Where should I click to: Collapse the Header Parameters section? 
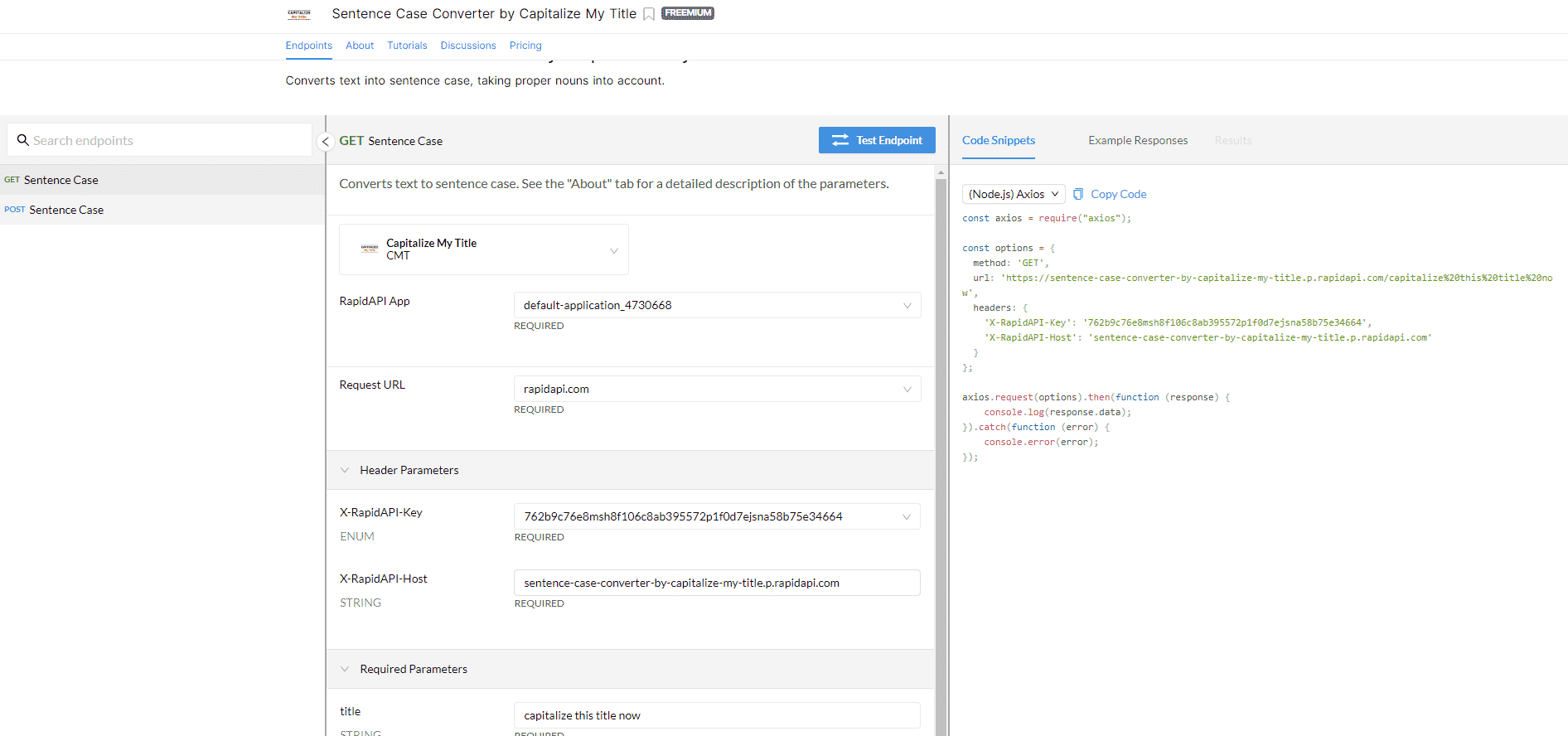(345, 470)
